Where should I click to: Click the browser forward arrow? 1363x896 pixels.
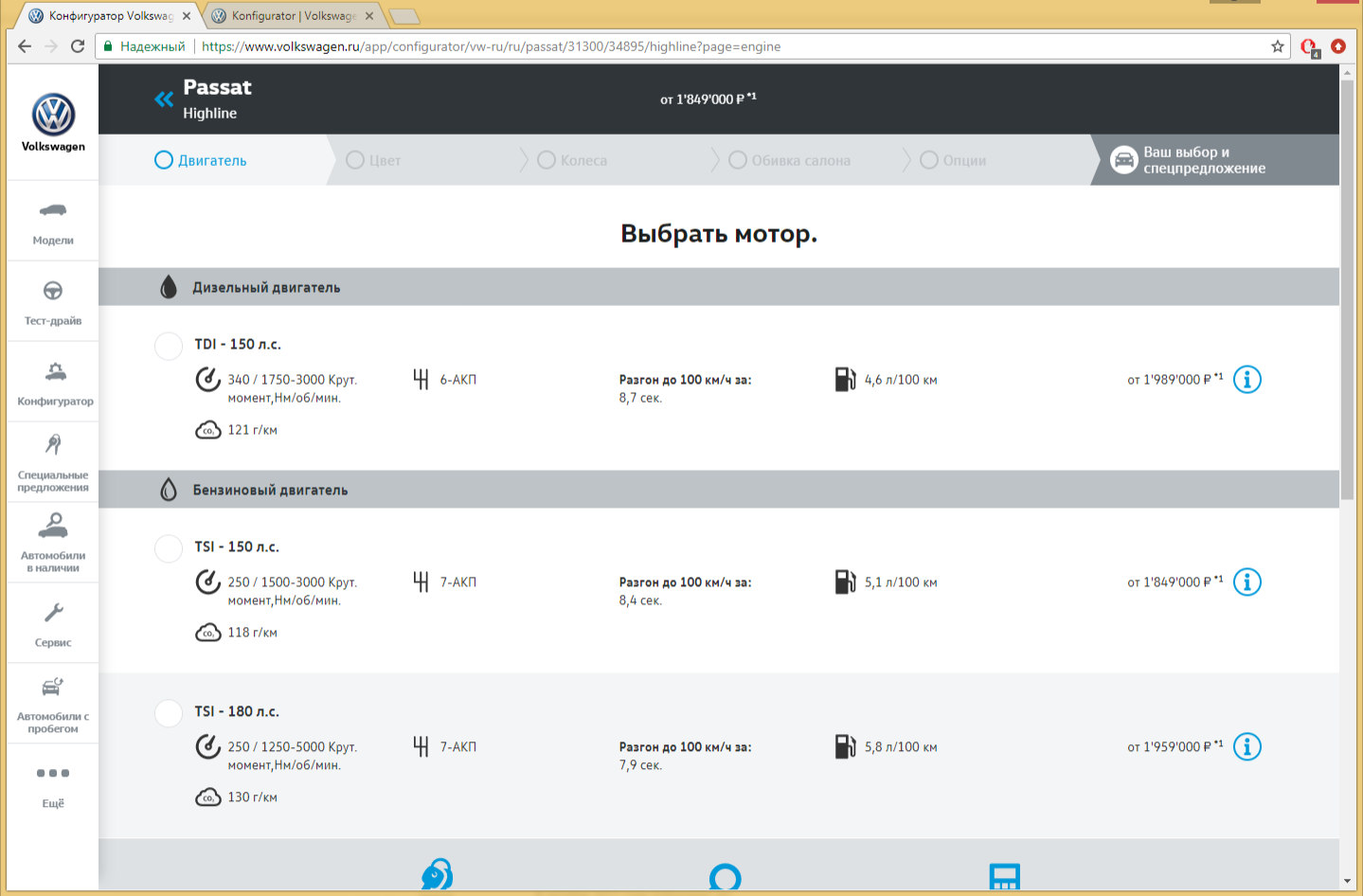pyautogui.click(x=51, y=46)
